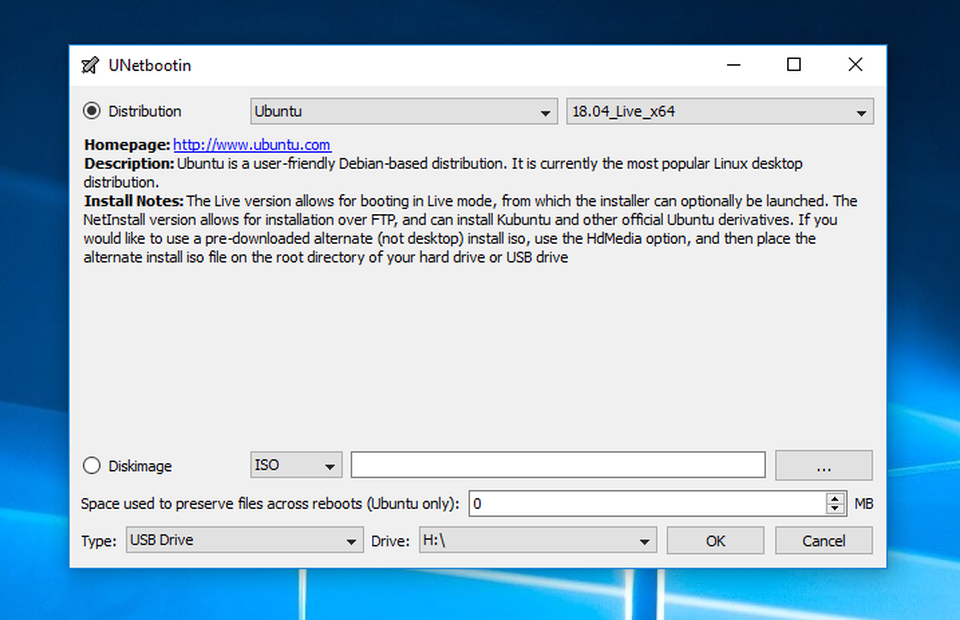Screen dimensions: 960x620
Task: Click the 'Install Notes:' heading text
Action: [133, 201]
